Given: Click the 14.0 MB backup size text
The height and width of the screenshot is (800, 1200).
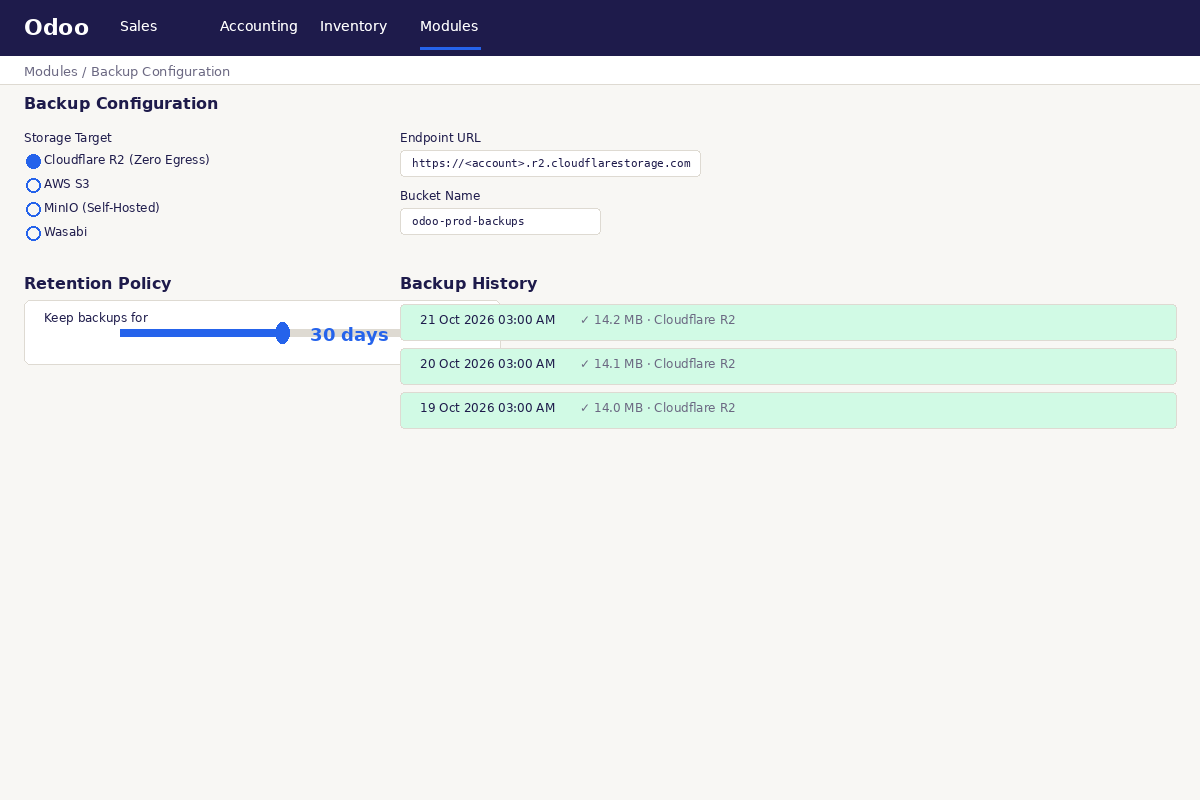Looking at the screenshot, I should click(x=618, y=409).
